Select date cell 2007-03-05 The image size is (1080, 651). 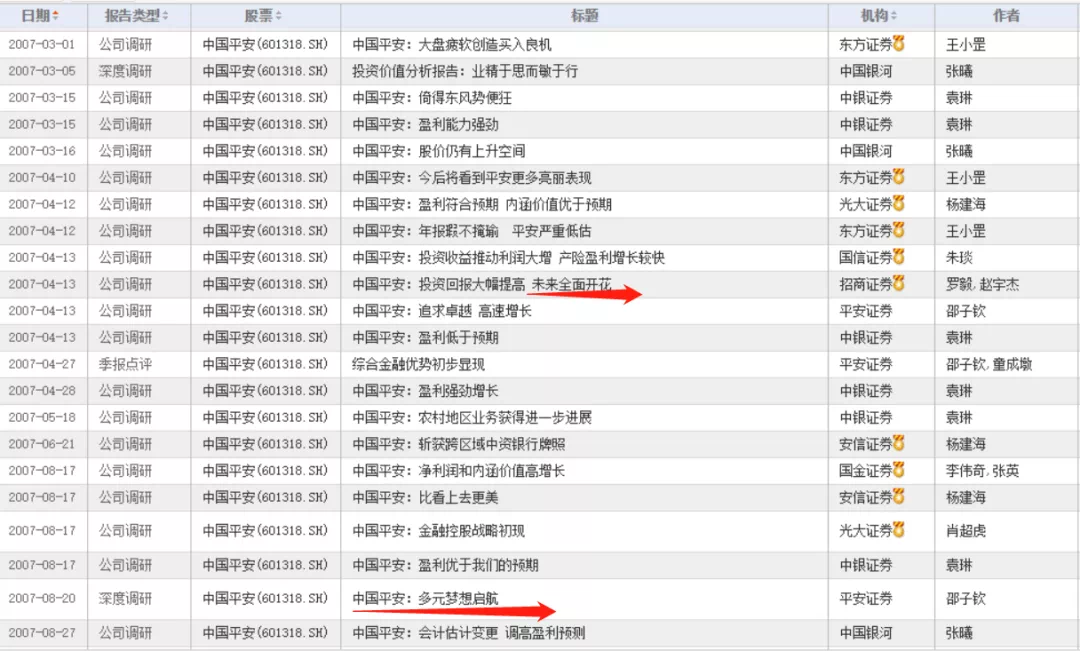[x=41, y=71]
